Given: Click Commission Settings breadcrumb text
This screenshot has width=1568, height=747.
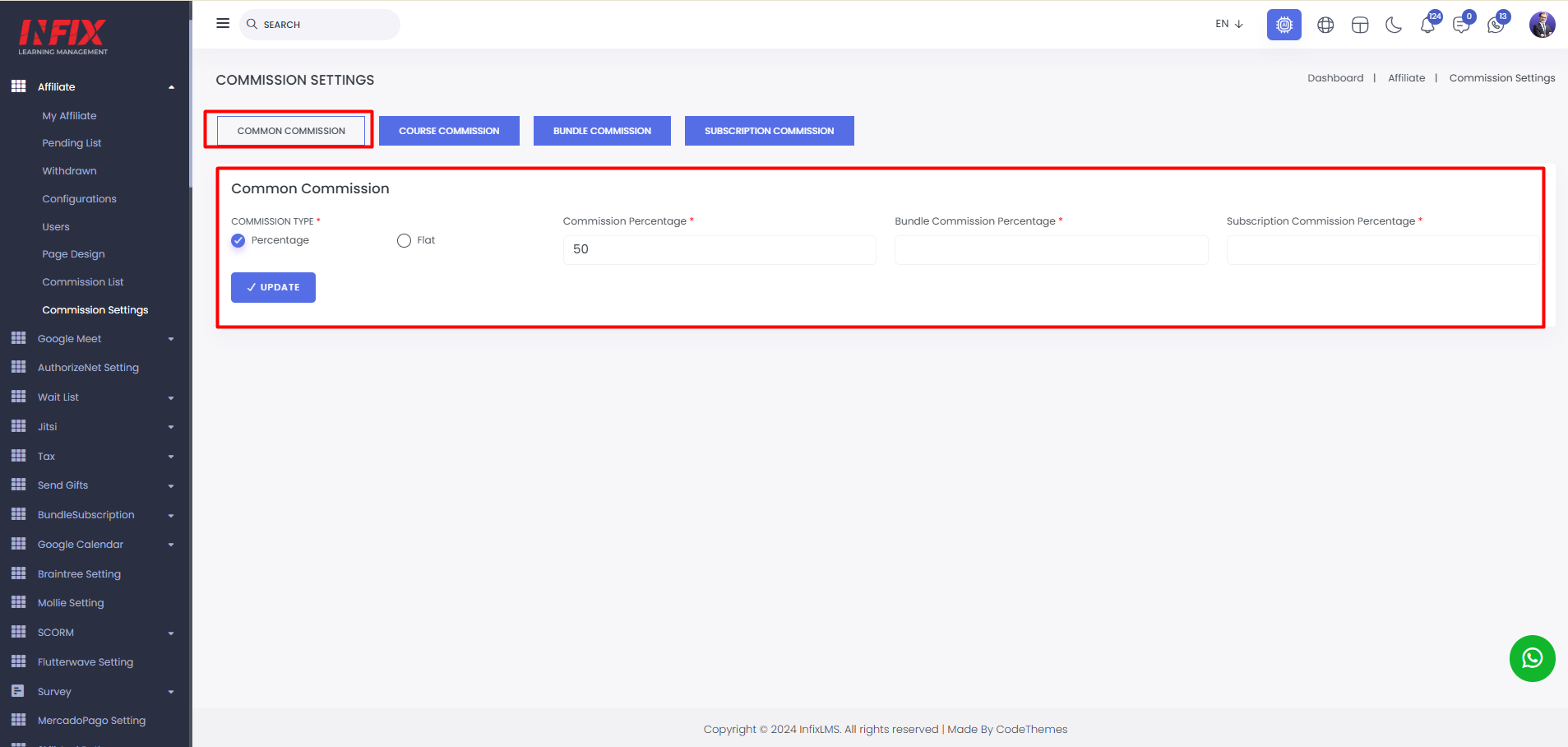Looking at the screenshot, I should click(x=1502, y=78).
